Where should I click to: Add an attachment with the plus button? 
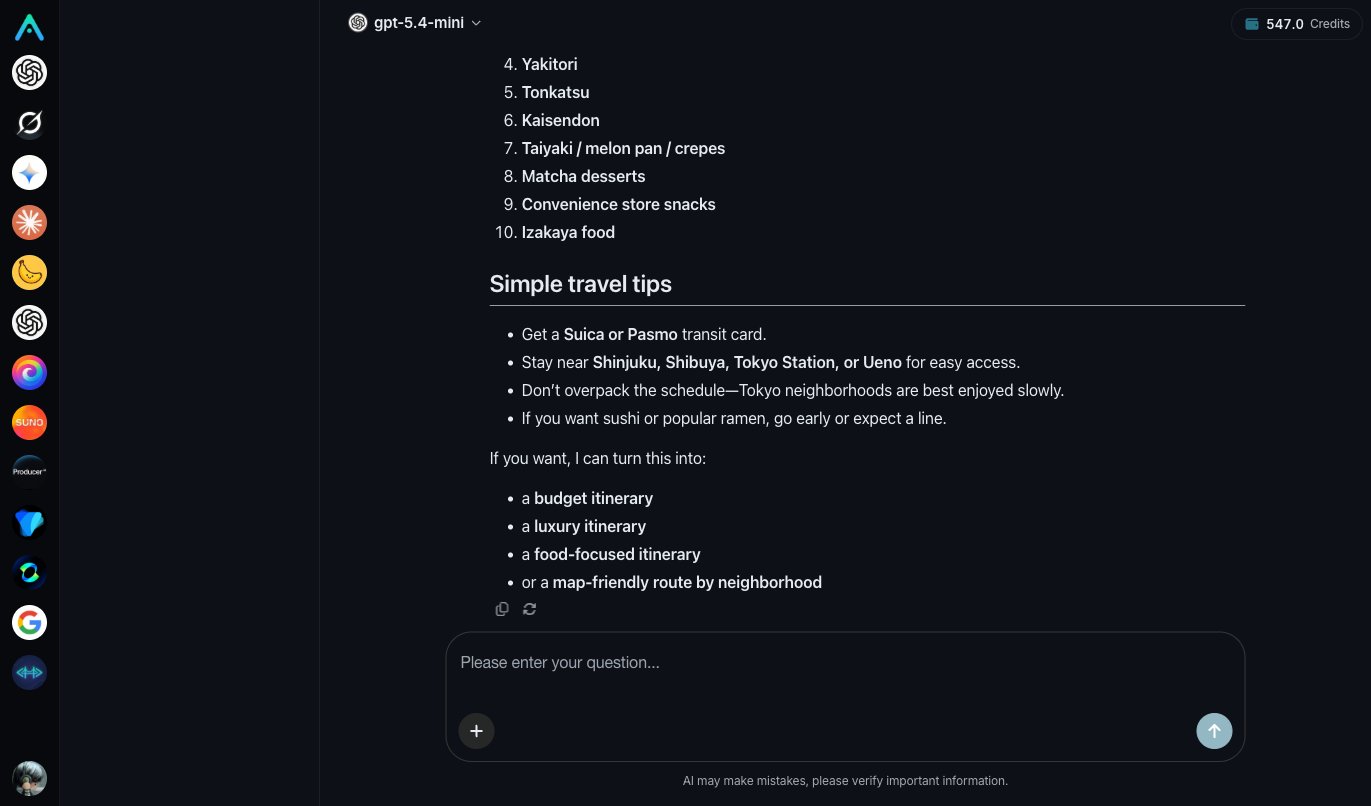click(476, 731)
